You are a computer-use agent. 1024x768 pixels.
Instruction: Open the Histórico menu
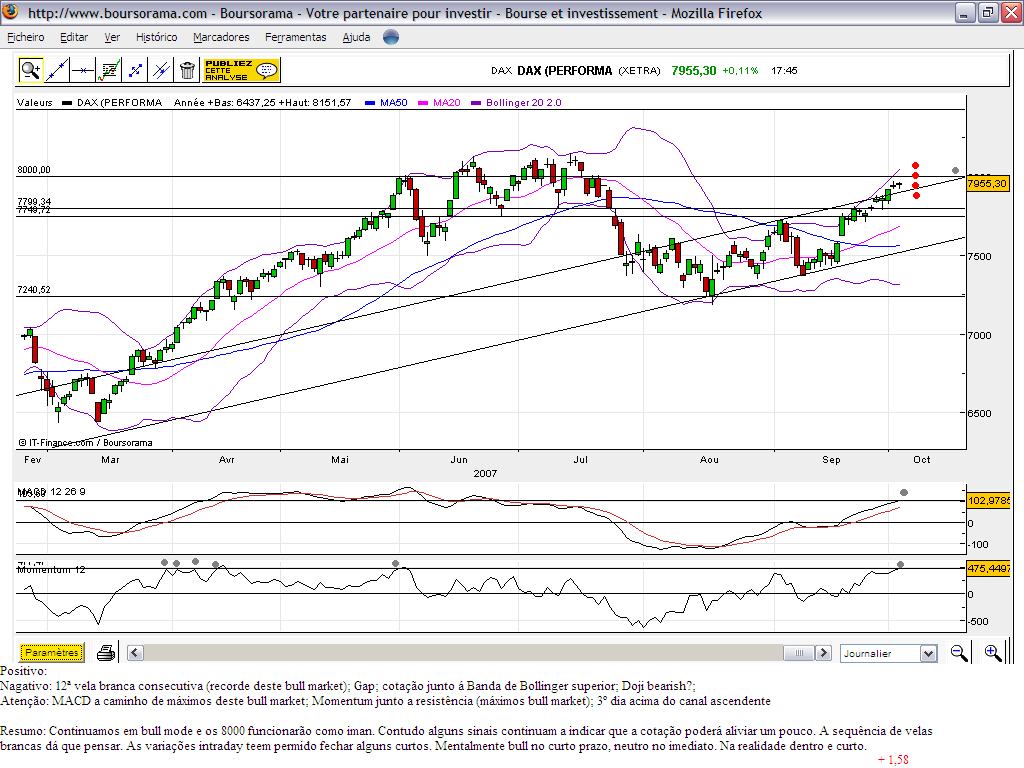[157, 37]
